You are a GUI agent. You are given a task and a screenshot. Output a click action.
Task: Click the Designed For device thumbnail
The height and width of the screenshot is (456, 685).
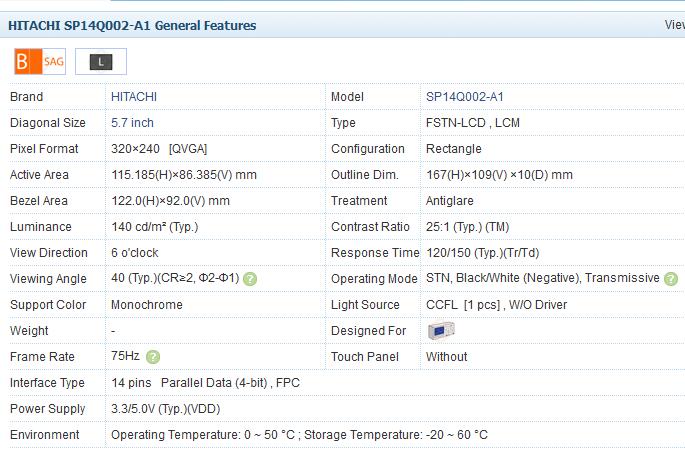[x=441, y=331]
